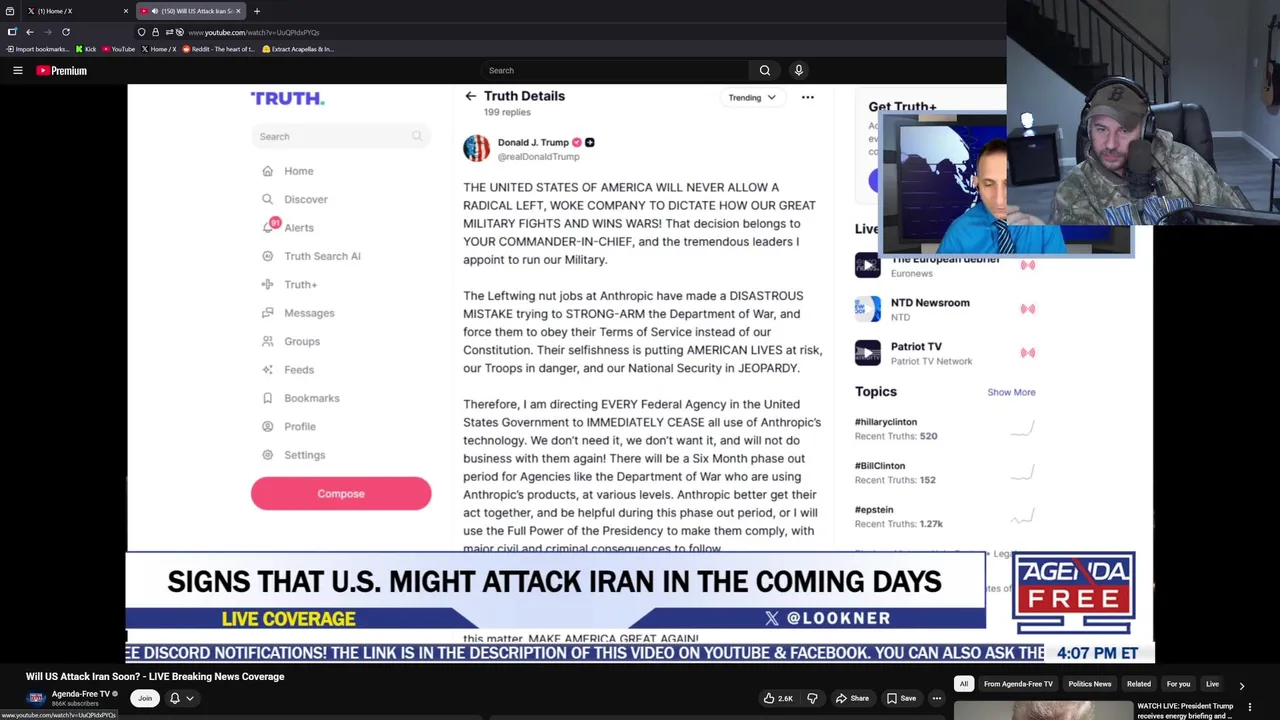This screenshot has width=1280, height=720.
Task: Select the From Agenda-Free TV chip
Action: pos(1018,684)
